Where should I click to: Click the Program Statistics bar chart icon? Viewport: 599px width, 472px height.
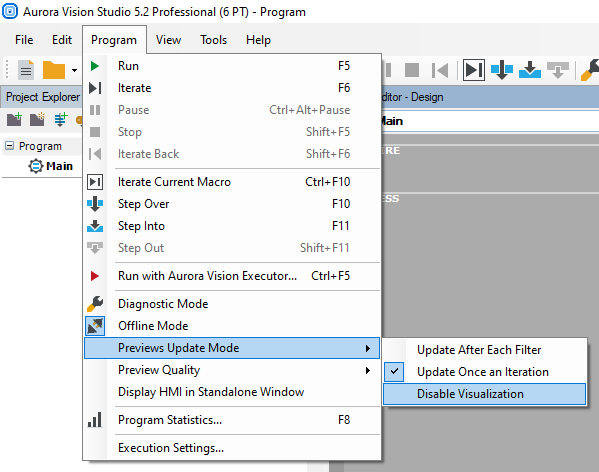pyautogui.click(x=95, y=420)
